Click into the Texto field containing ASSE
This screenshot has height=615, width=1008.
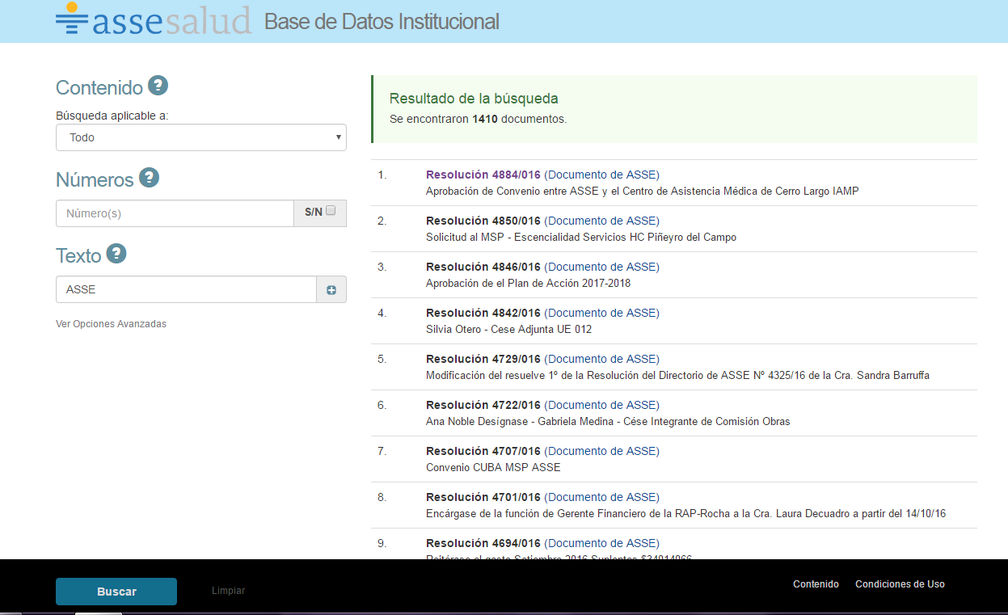186,290
